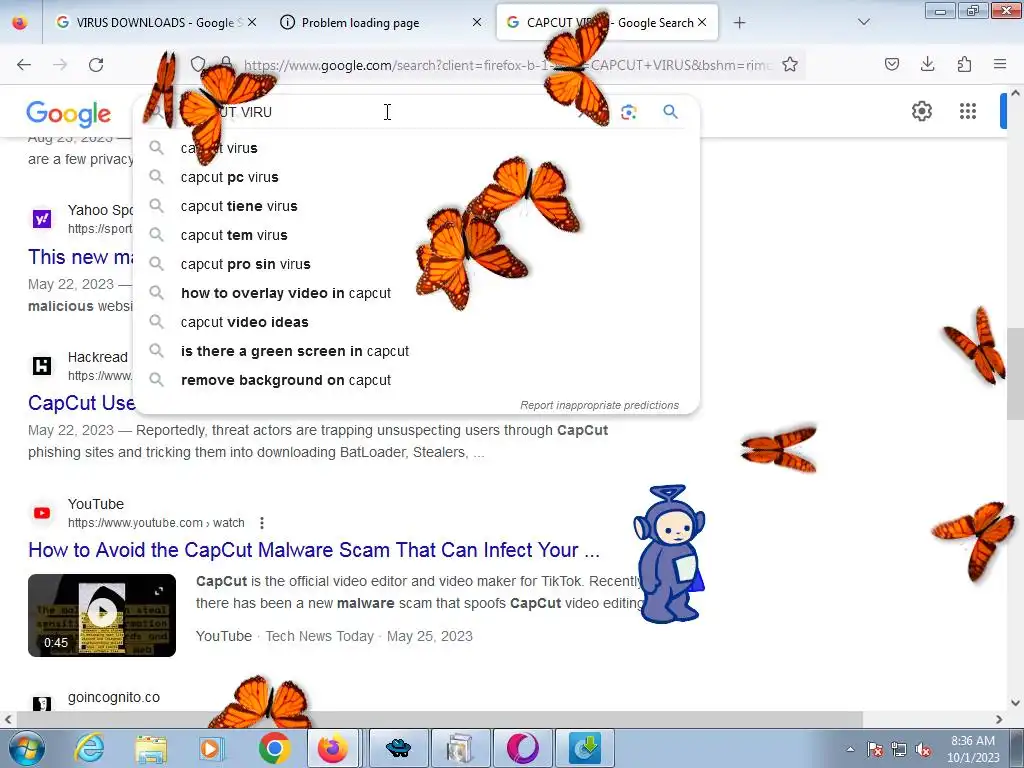Open the purple crescent taskbar application
Screen dimensions: 1024x768
pos(523,748)
